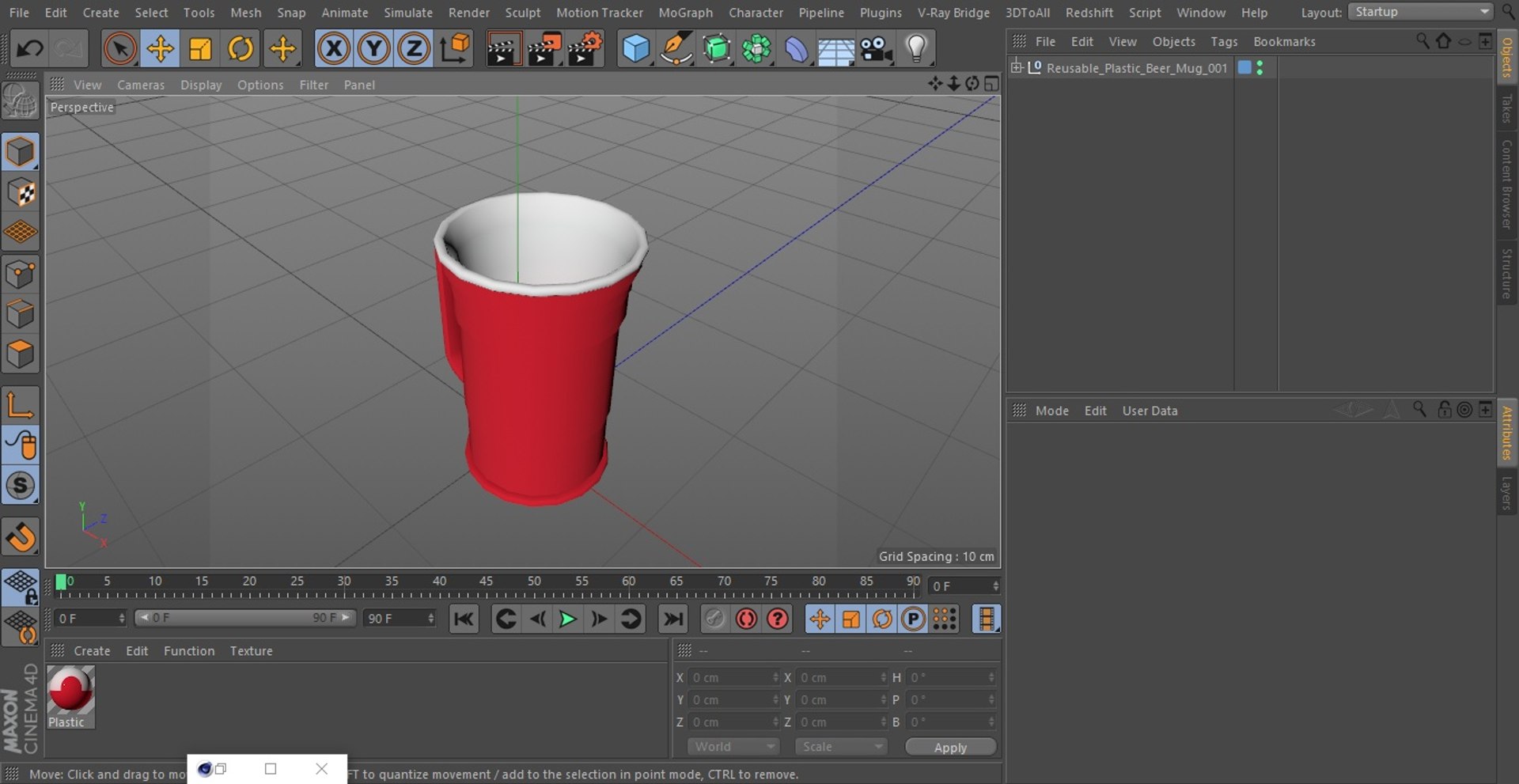Select the Rotate tool in top toolbar
The width and height of the screenshot is (1519, 784).
point(241,49)
